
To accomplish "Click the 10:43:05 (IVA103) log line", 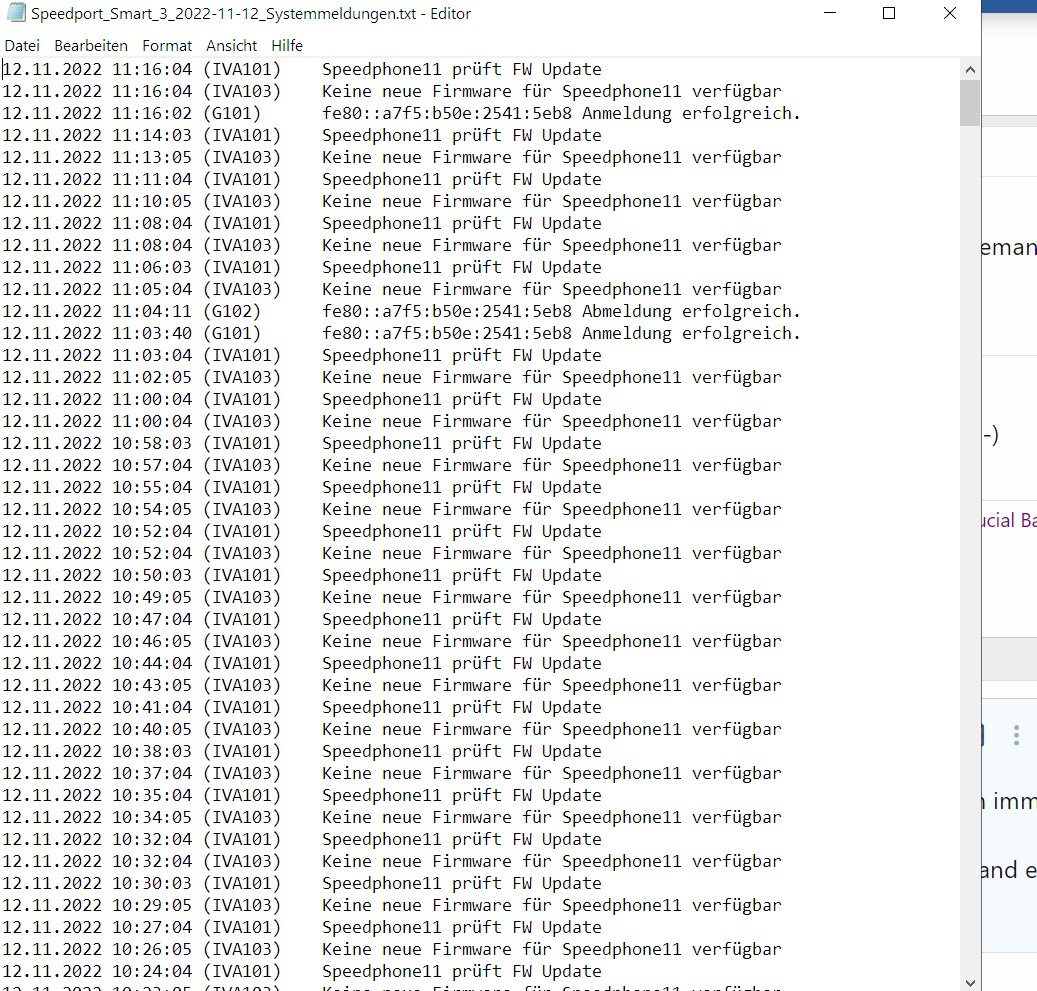I will (392, 685).
